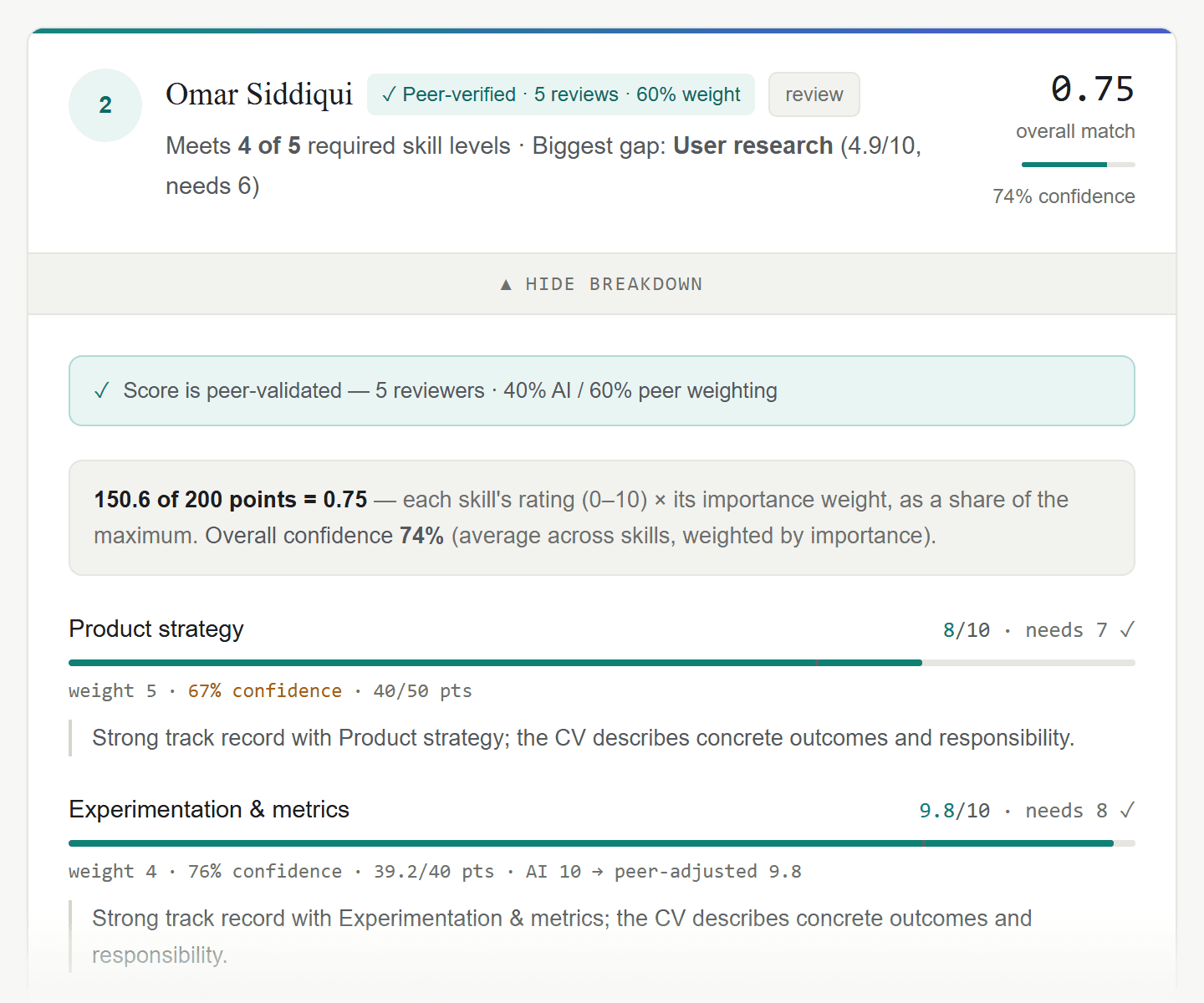The width and height of the screenshot is (1204, 1003).
Task: Click the 8/10 Product strategy rating
Action: [967, 630]
